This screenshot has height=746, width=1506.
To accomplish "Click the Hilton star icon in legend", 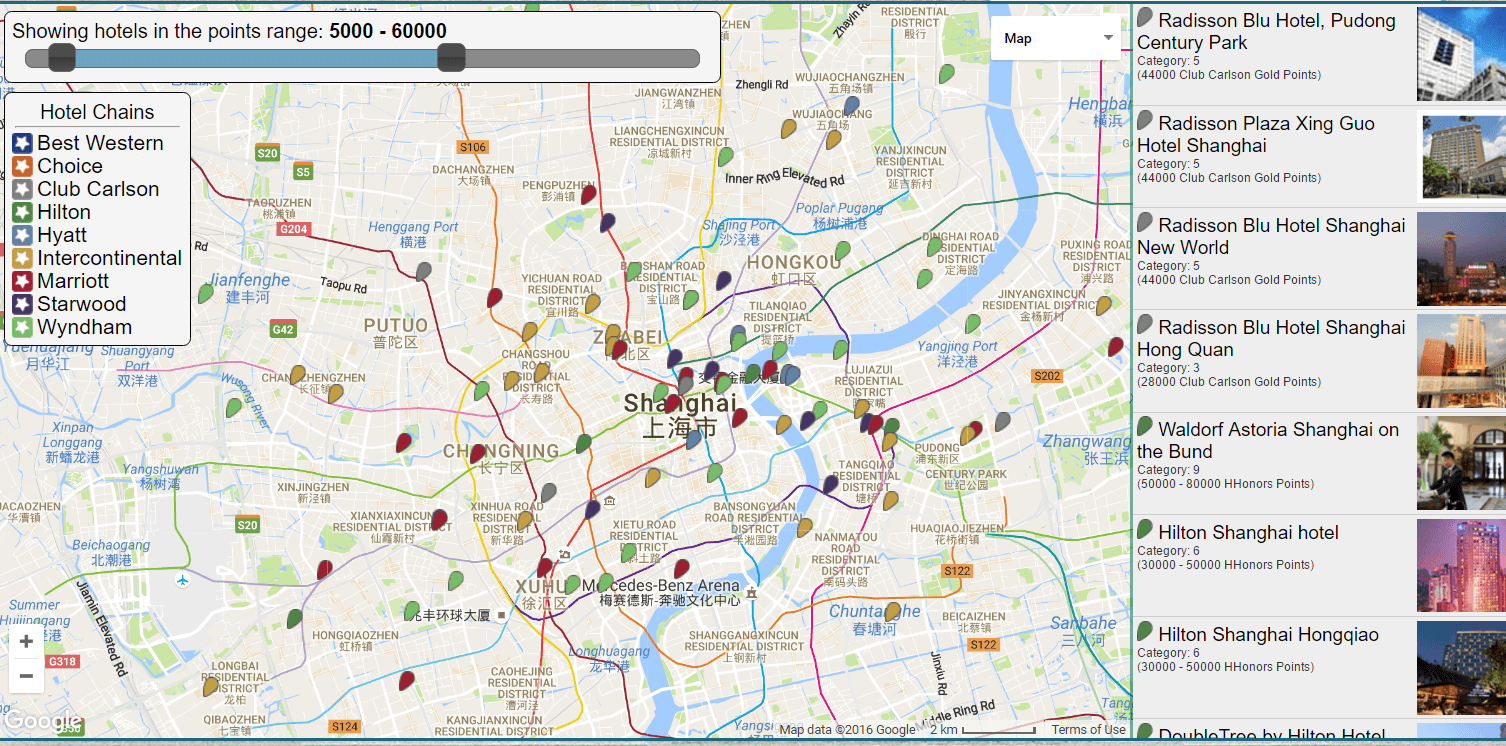I will point(22,213).
